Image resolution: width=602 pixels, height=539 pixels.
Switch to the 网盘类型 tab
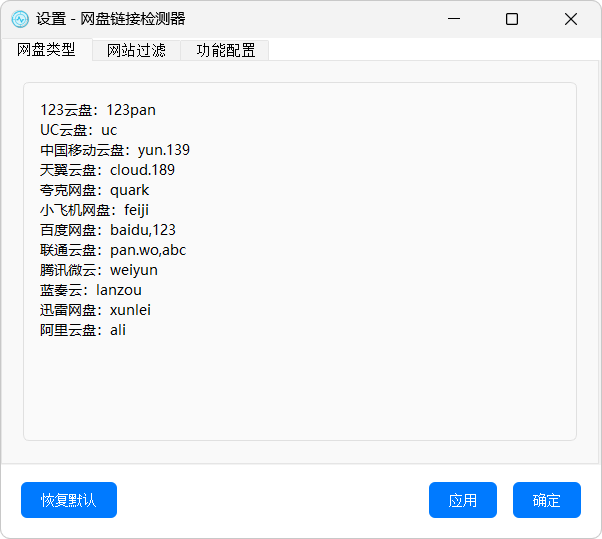coord(46,50)
